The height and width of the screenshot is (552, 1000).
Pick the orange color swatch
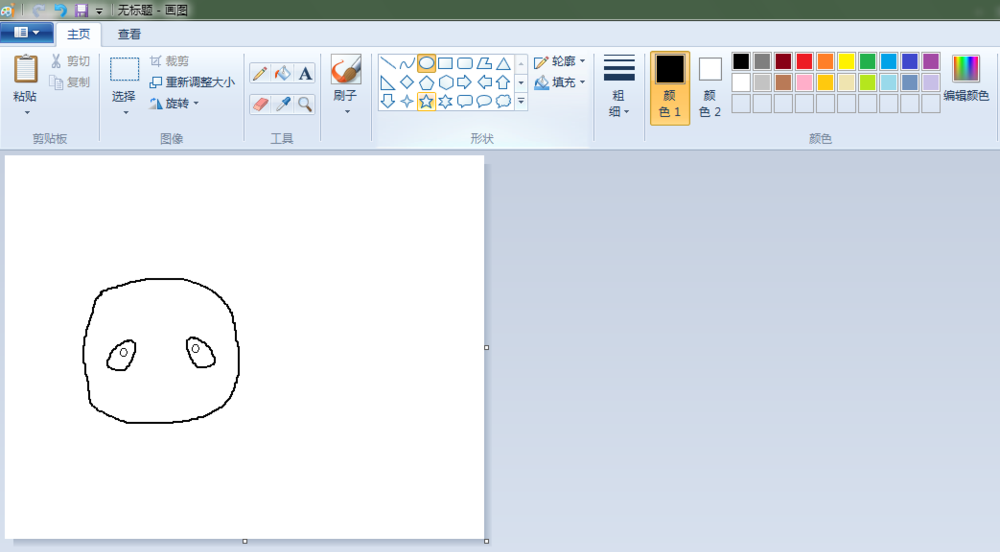(825, 61)
